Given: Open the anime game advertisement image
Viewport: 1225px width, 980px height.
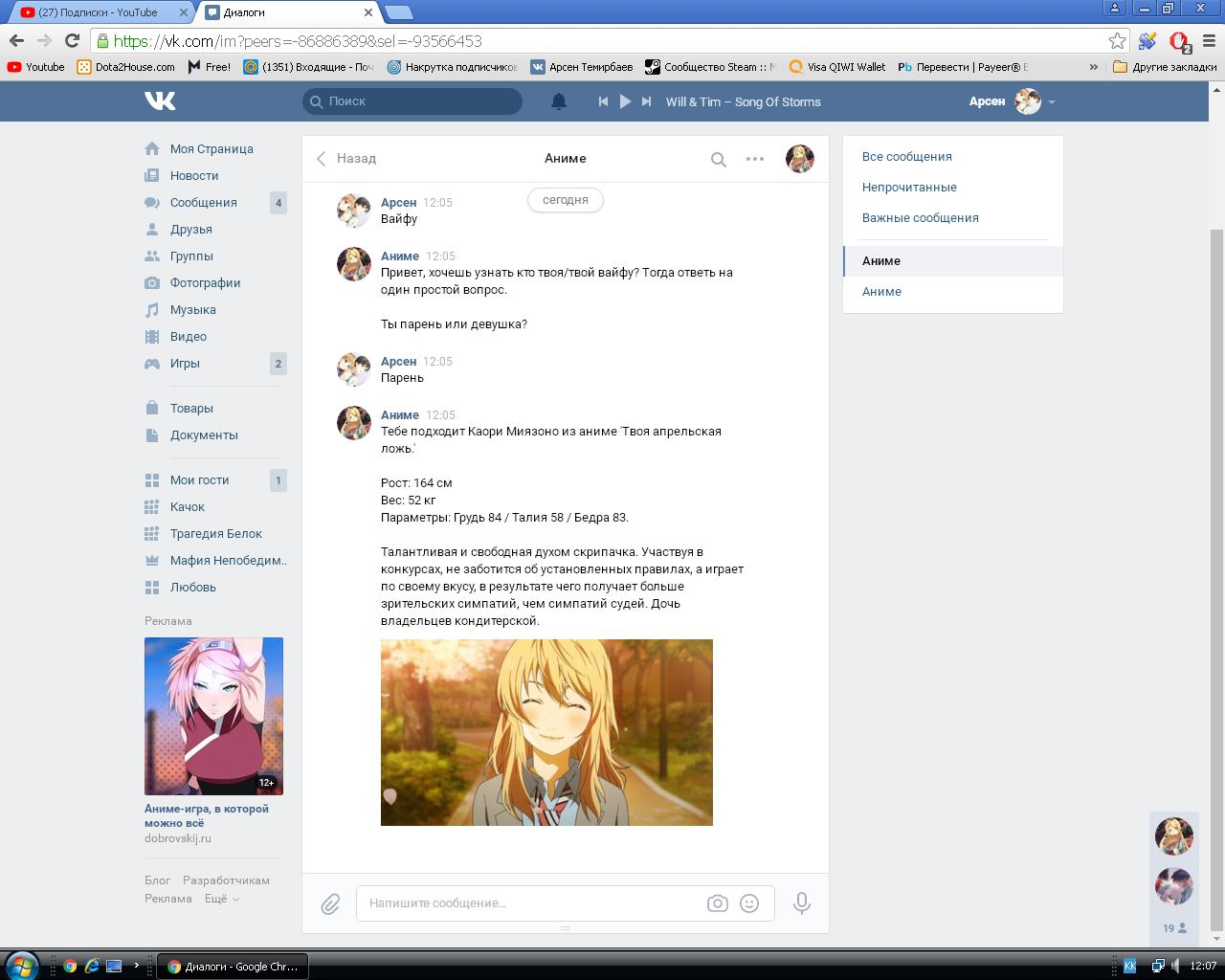Looking at the screenshot, I should coord(213,716).
